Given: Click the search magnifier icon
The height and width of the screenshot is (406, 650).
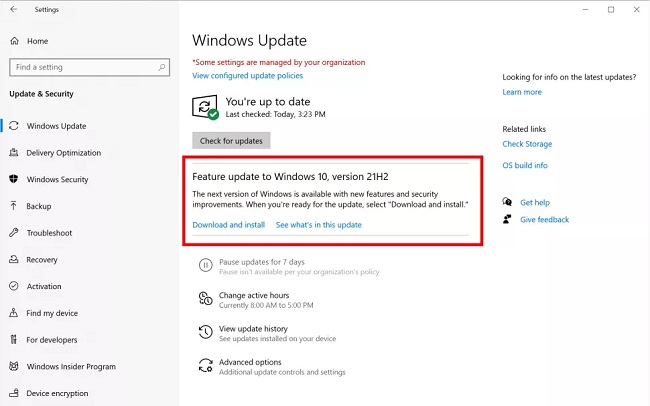Looking at the screenshot, I should point(161,67).
